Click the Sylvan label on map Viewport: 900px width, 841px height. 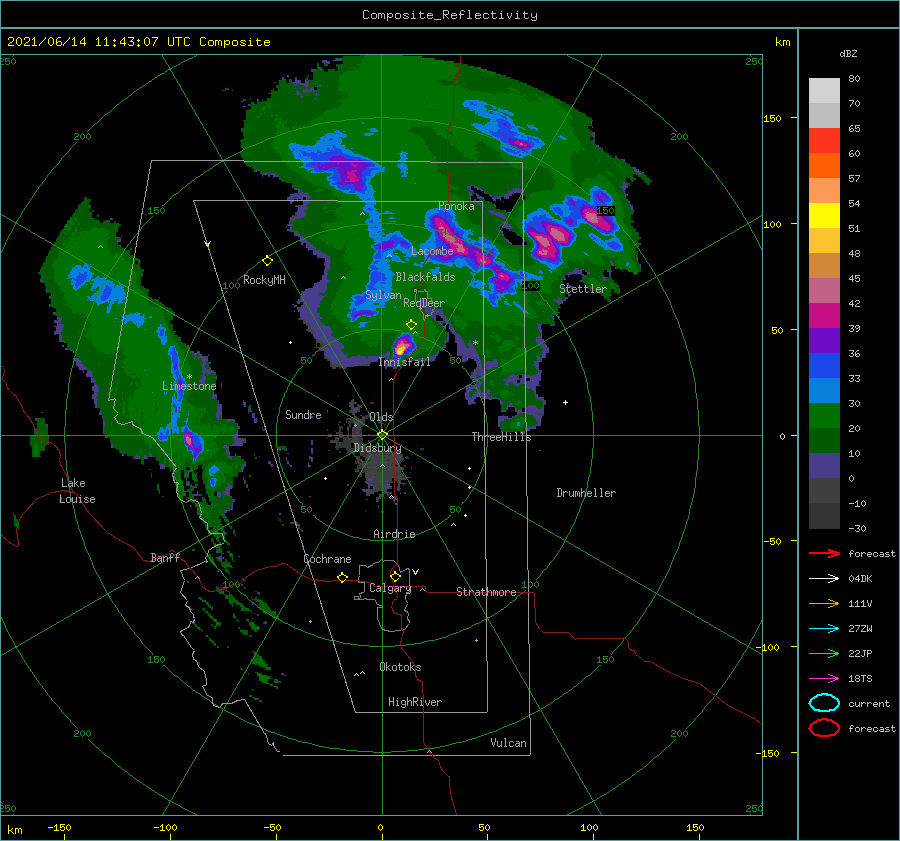pyautogui.click(x=383, y=296)
